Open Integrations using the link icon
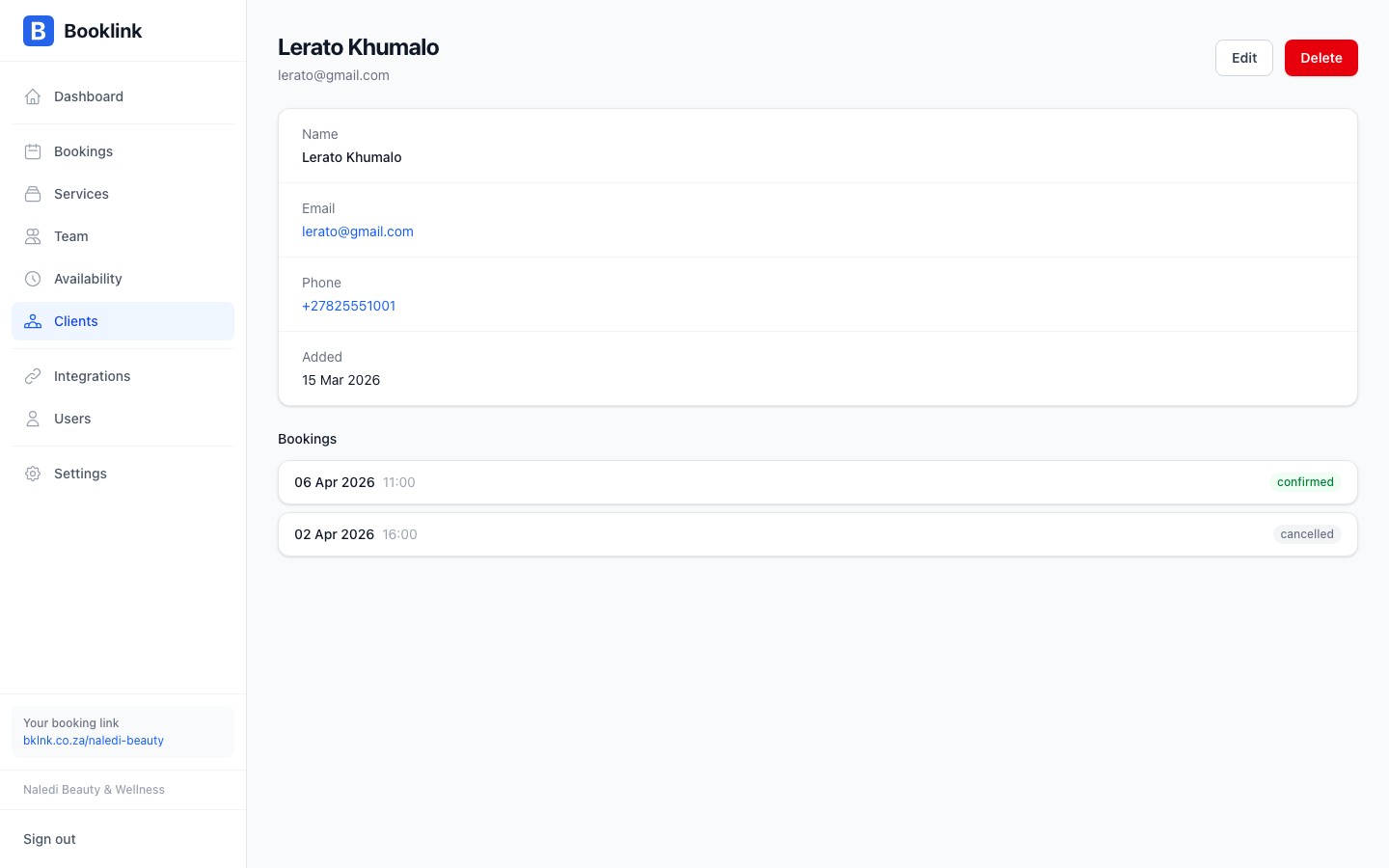The image size is (1389, 868). tap(33, 376)
